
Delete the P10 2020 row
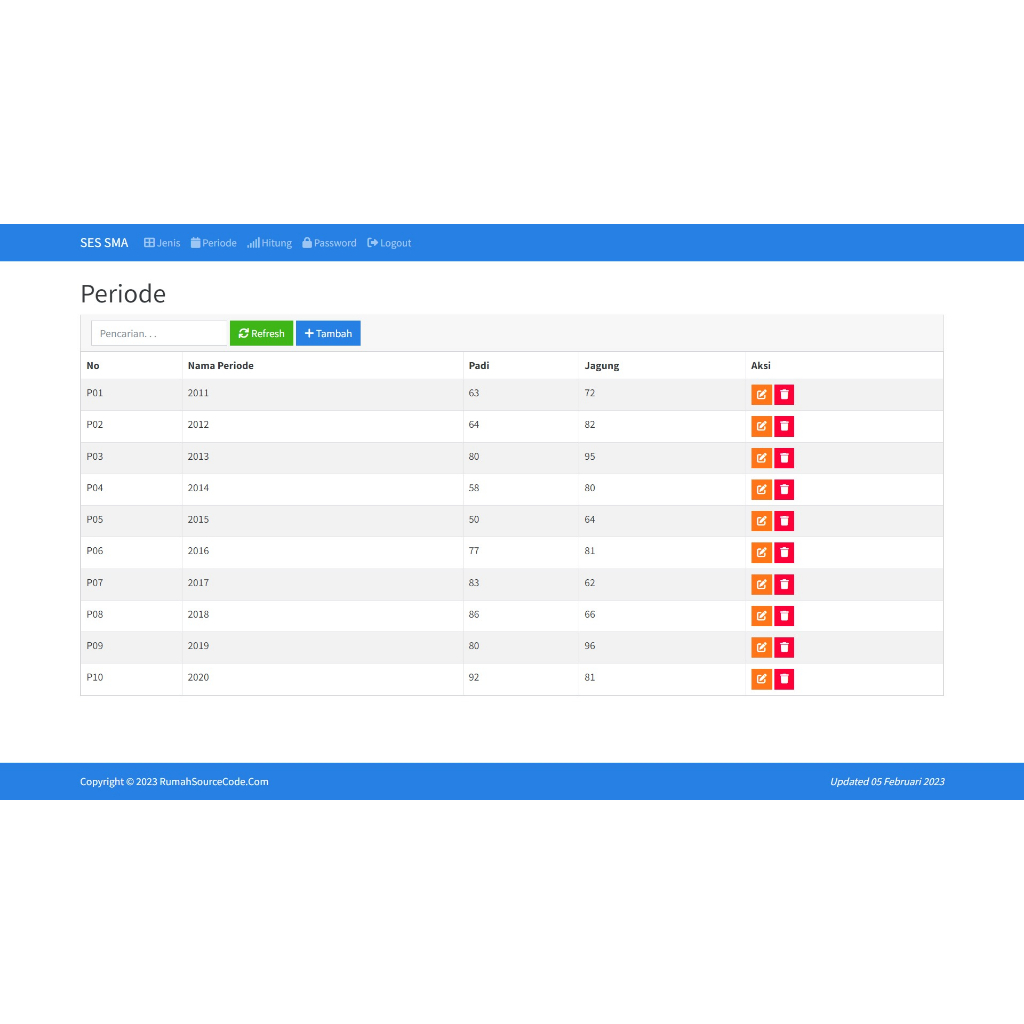point(784,679)
